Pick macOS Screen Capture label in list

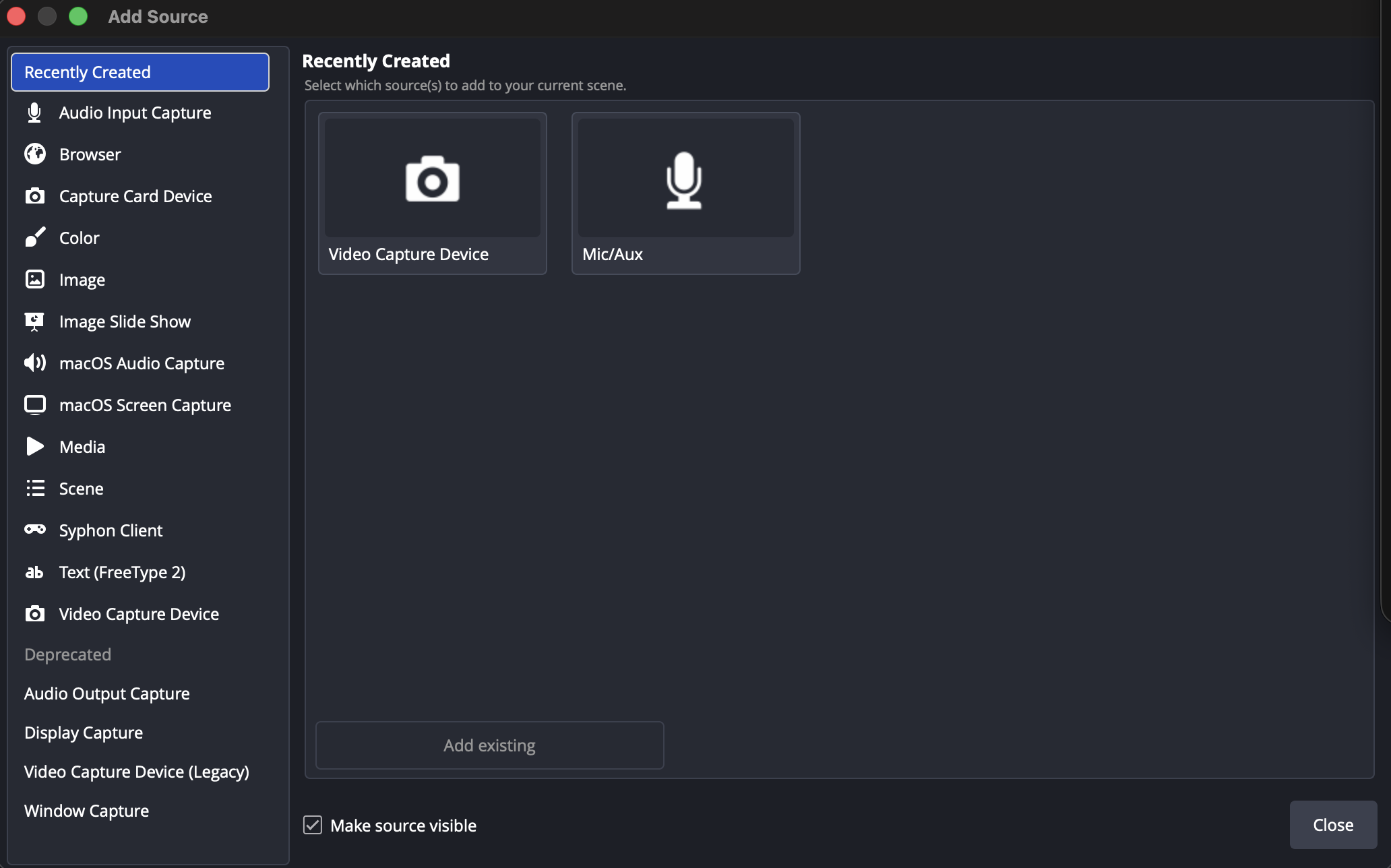click(x=145, y=405)
